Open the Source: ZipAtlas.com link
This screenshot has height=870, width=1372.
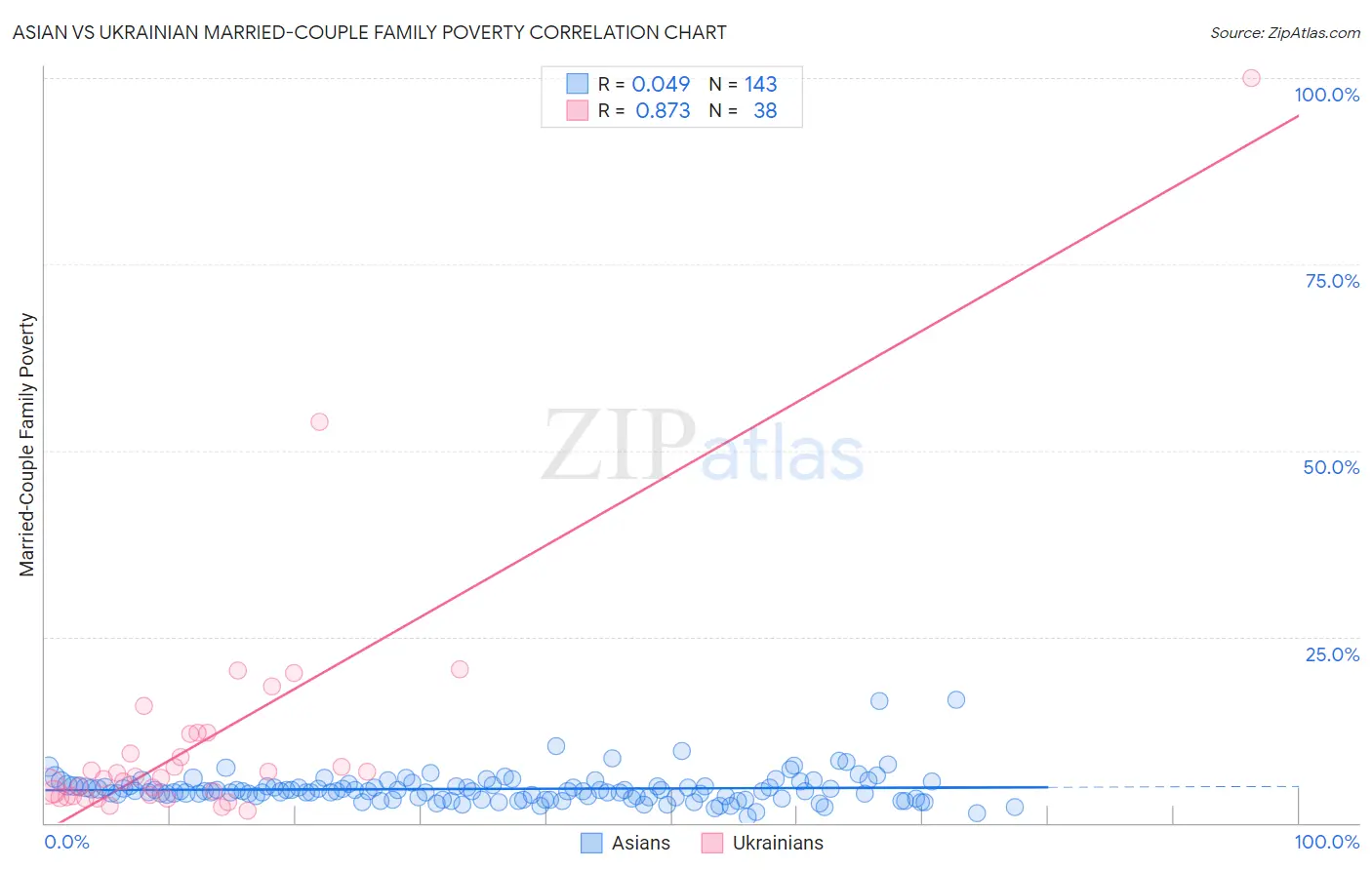coord(1285,32)
